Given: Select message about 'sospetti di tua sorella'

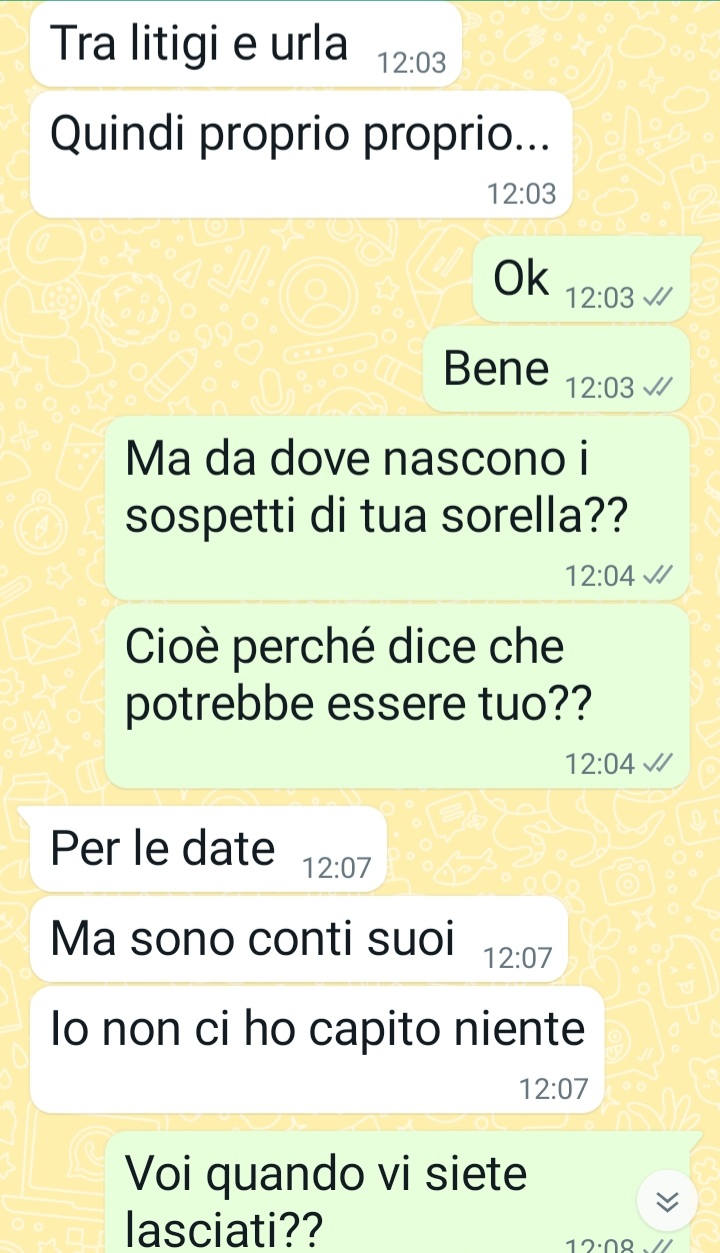Looking at the screenshot, I should 396,507.
